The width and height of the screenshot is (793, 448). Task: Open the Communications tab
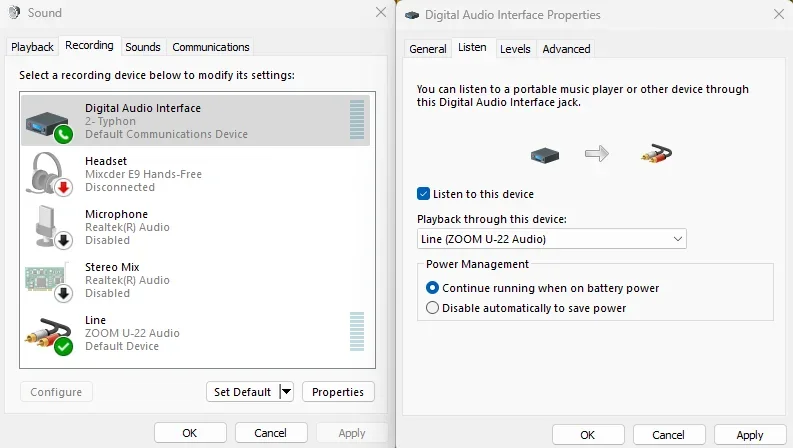(x=210, y=47)
